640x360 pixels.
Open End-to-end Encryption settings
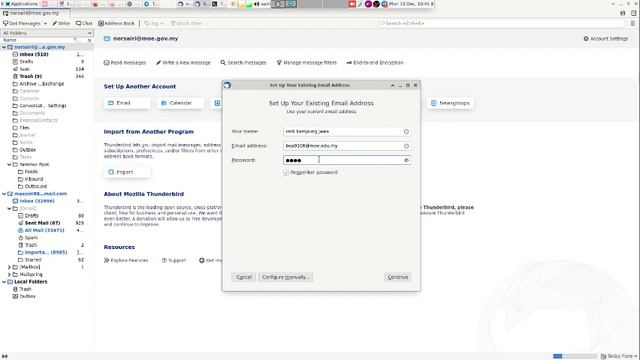tap(375, 63)
